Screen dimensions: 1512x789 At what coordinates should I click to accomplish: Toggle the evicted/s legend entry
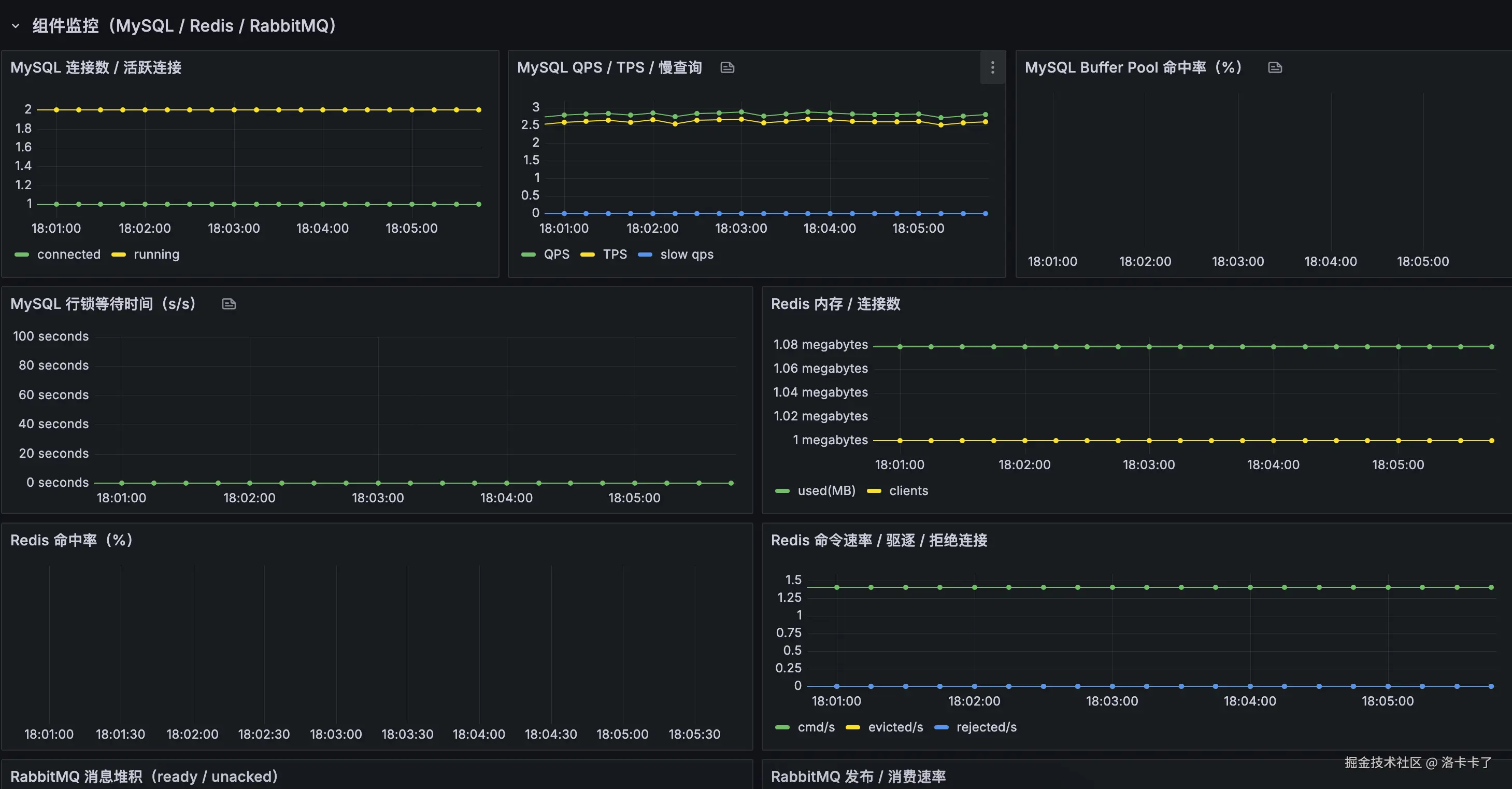pyautogui.click(x=895, y=727)
